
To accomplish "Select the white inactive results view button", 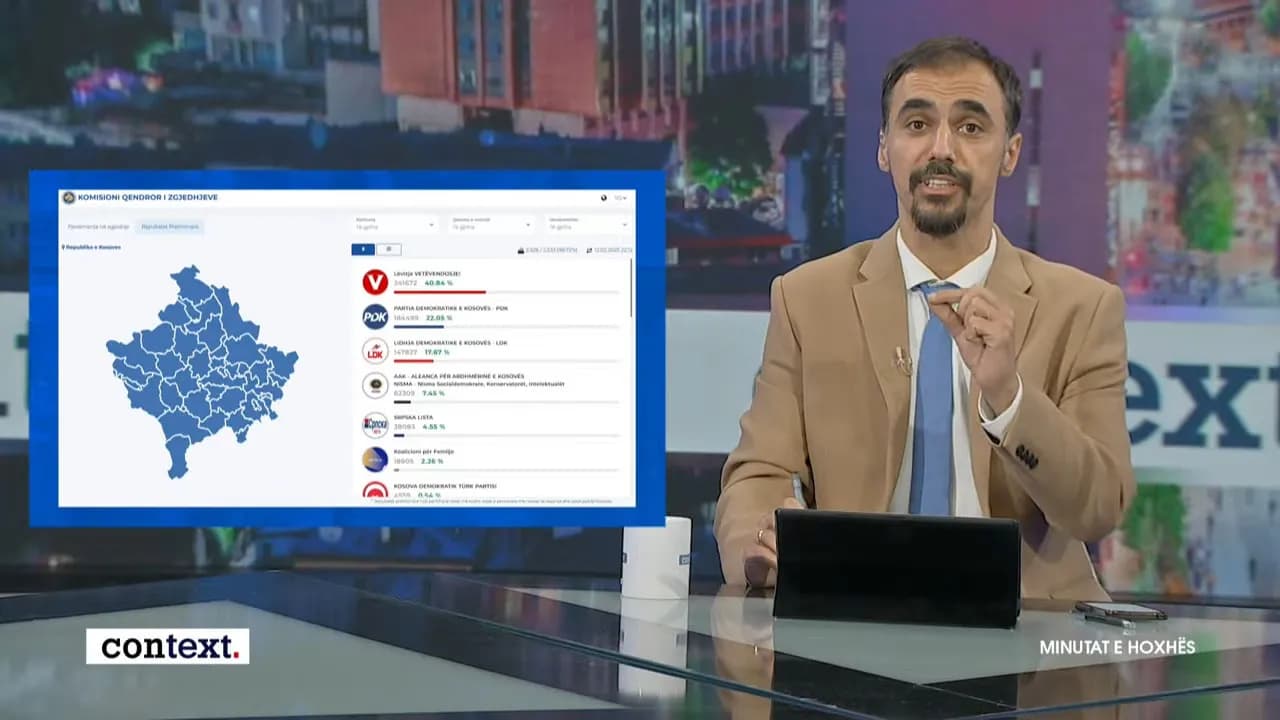I will click(x=388, y=249).
